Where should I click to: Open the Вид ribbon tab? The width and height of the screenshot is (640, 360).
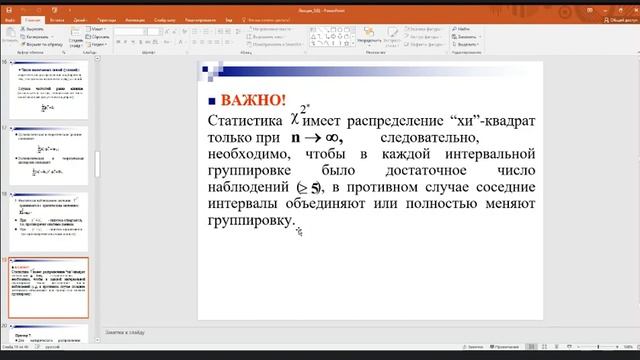tap(229, 20)
